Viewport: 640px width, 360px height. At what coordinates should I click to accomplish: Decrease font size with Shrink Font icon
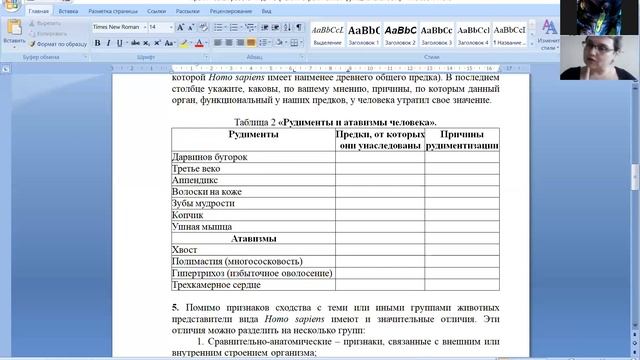pos(191,27)
